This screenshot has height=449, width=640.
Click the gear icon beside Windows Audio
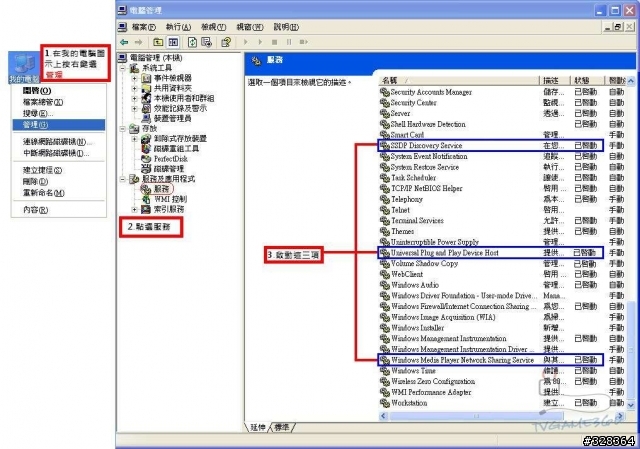(x=384, y=285)
